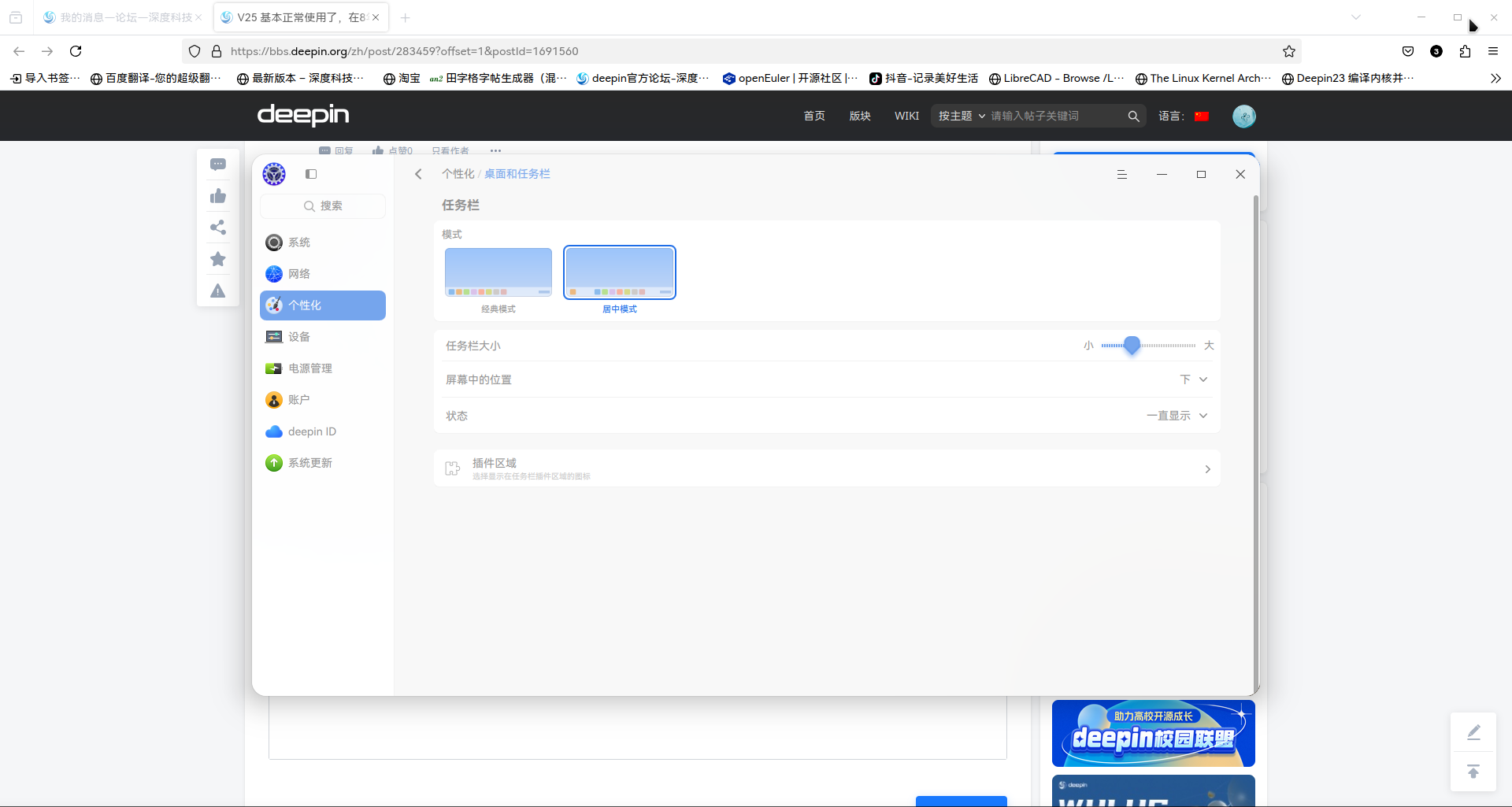Open 网络 in the settings sidebar
The image size is (1512, 807).
pyautogui.click(x=323, y=274)
